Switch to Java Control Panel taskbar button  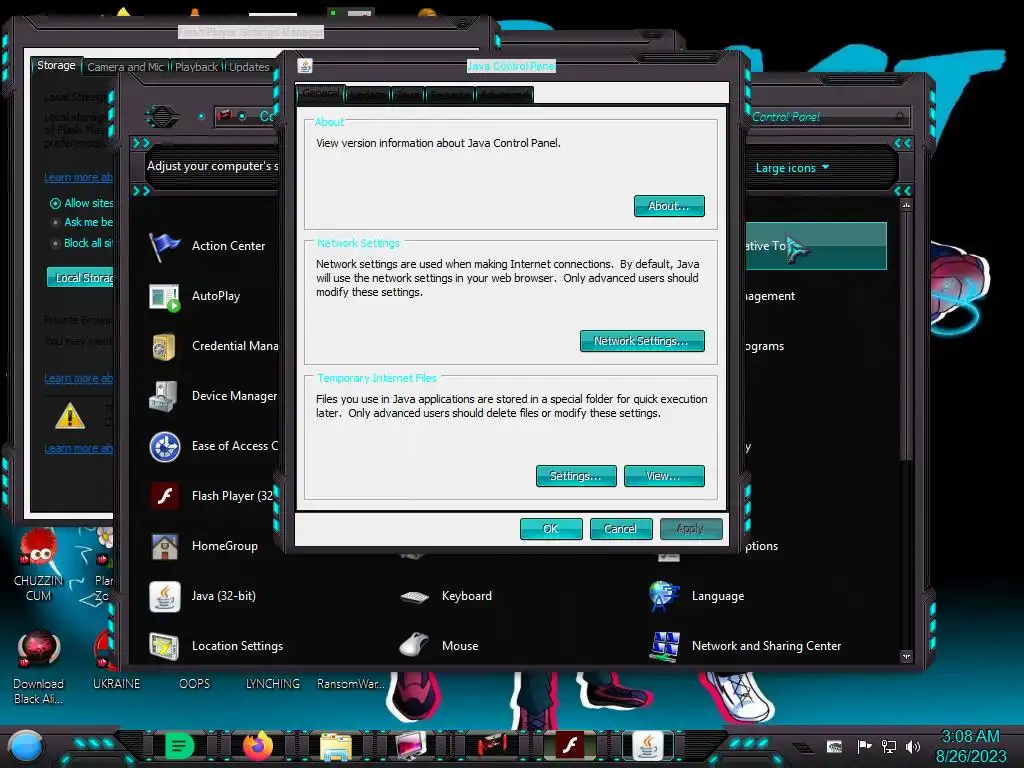click(647, 746)
